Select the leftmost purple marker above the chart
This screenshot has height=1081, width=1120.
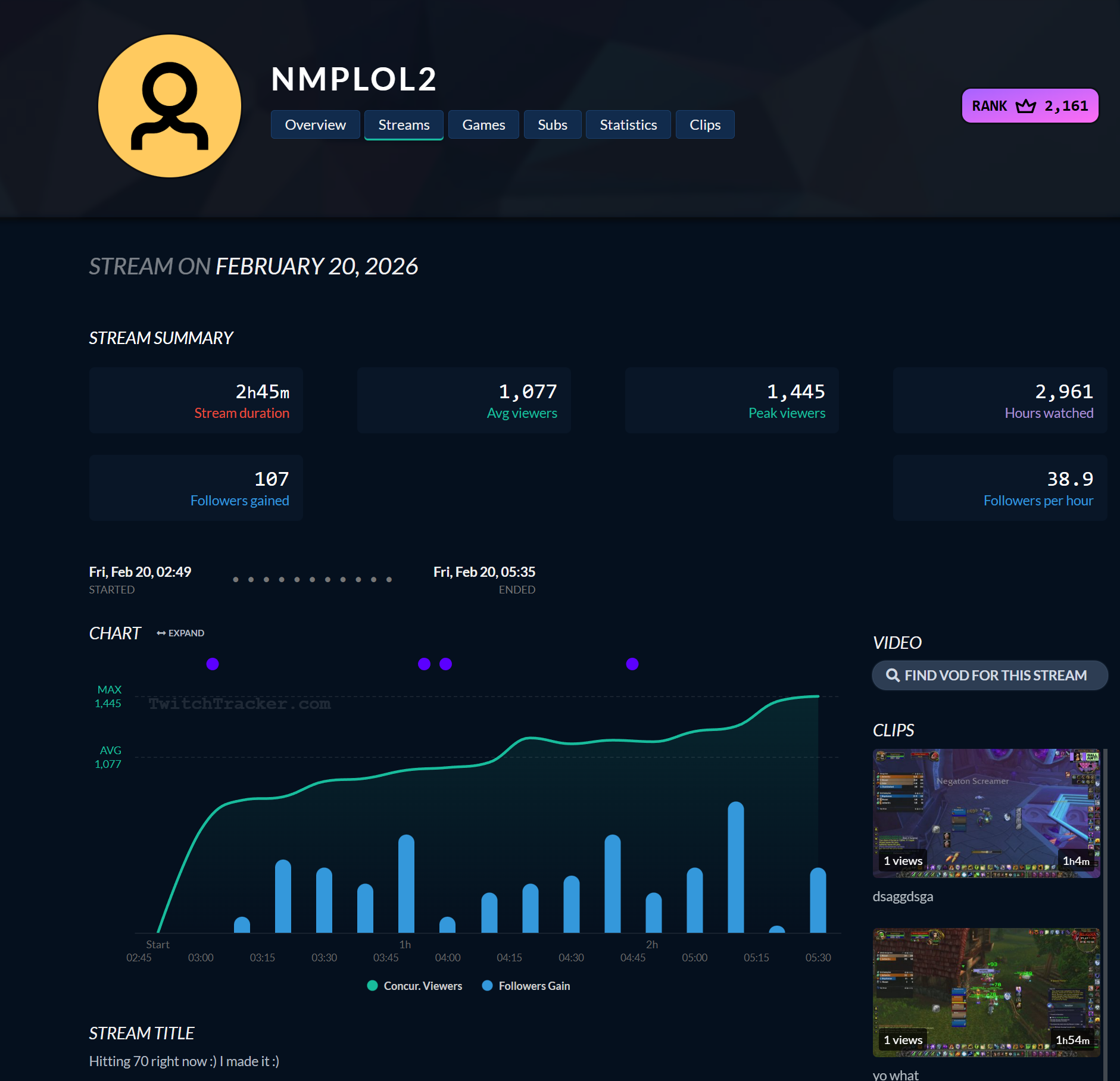tap(213, 664)
